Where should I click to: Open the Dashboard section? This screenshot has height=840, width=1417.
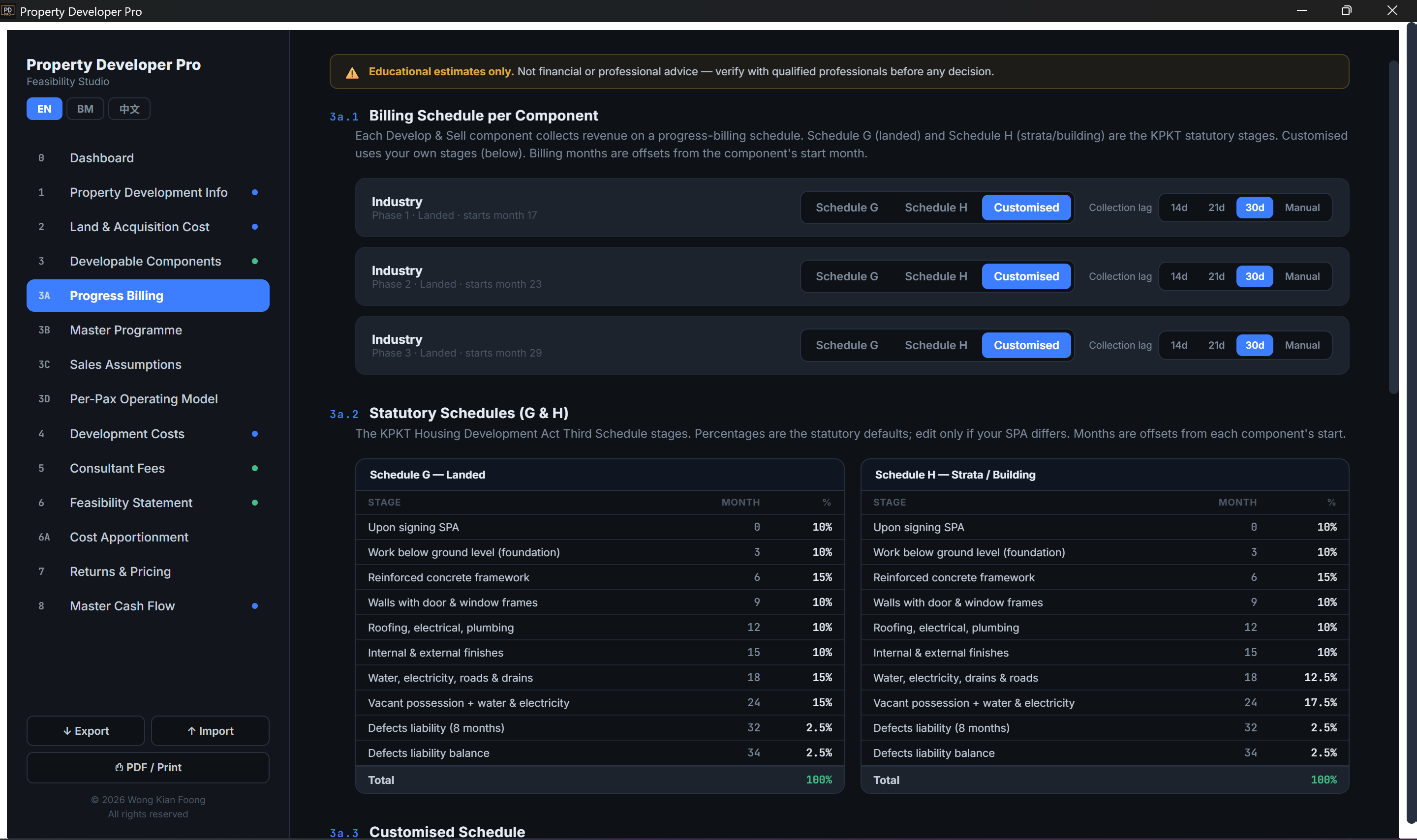coord(148,158)
